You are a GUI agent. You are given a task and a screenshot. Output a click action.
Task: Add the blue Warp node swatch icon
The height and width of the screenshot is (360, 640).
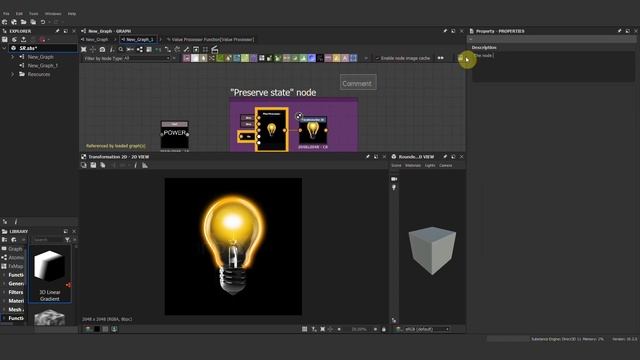point(312,58)
